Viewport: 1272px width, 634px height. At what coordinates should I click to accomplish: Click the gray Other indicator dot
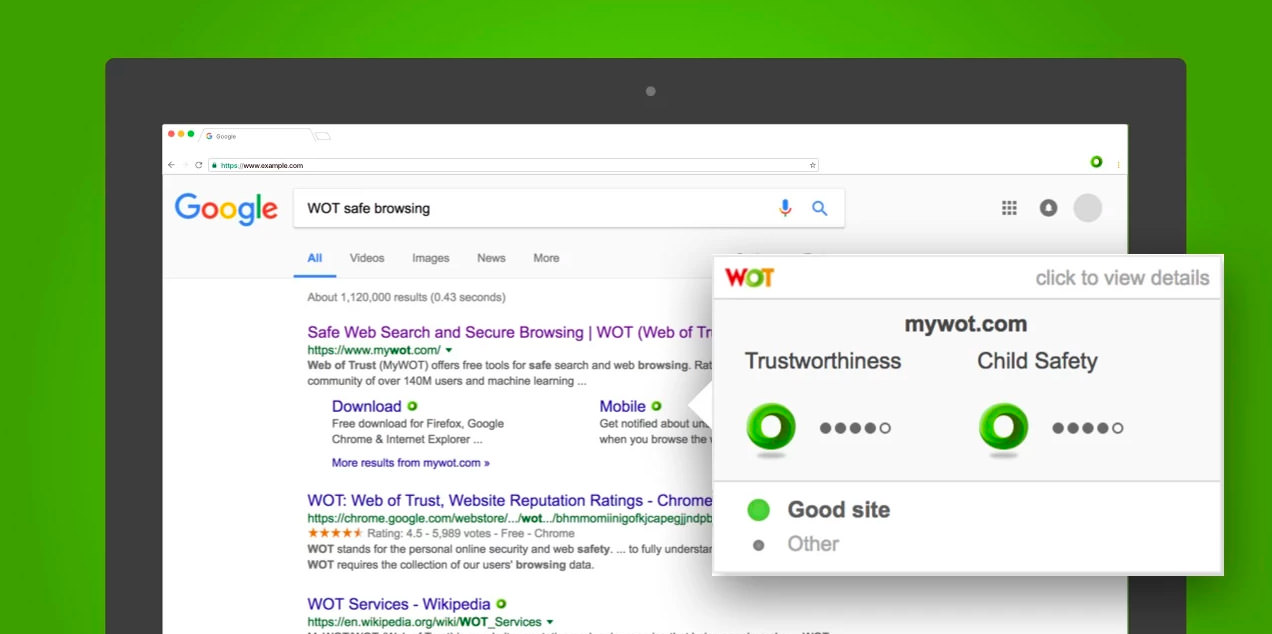pyautogui.click(x=758, y=545)
